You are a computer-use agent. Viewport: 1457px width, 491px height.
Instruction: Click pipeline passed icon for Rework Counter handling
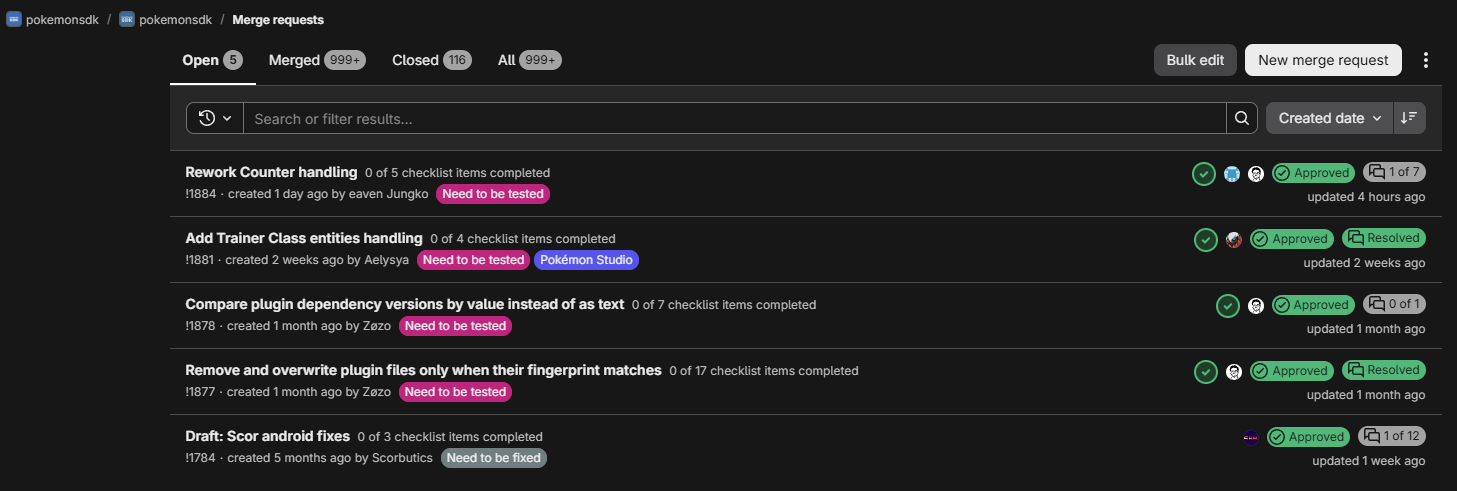(1204, 174)
